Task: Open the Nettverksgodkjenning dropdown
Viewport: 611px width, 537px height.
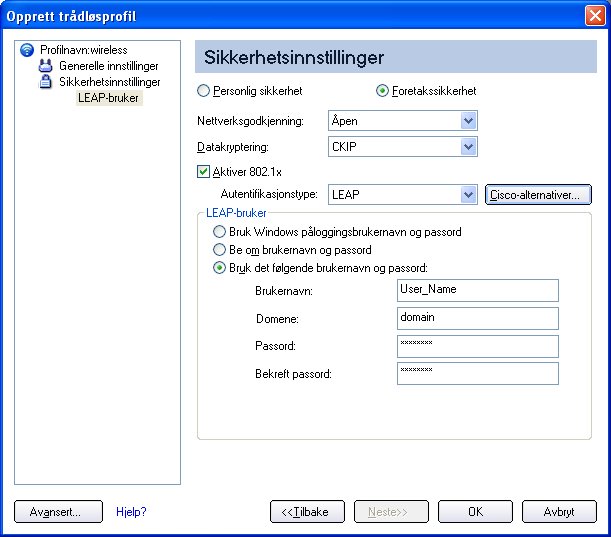Action: (x=403, y=121)
